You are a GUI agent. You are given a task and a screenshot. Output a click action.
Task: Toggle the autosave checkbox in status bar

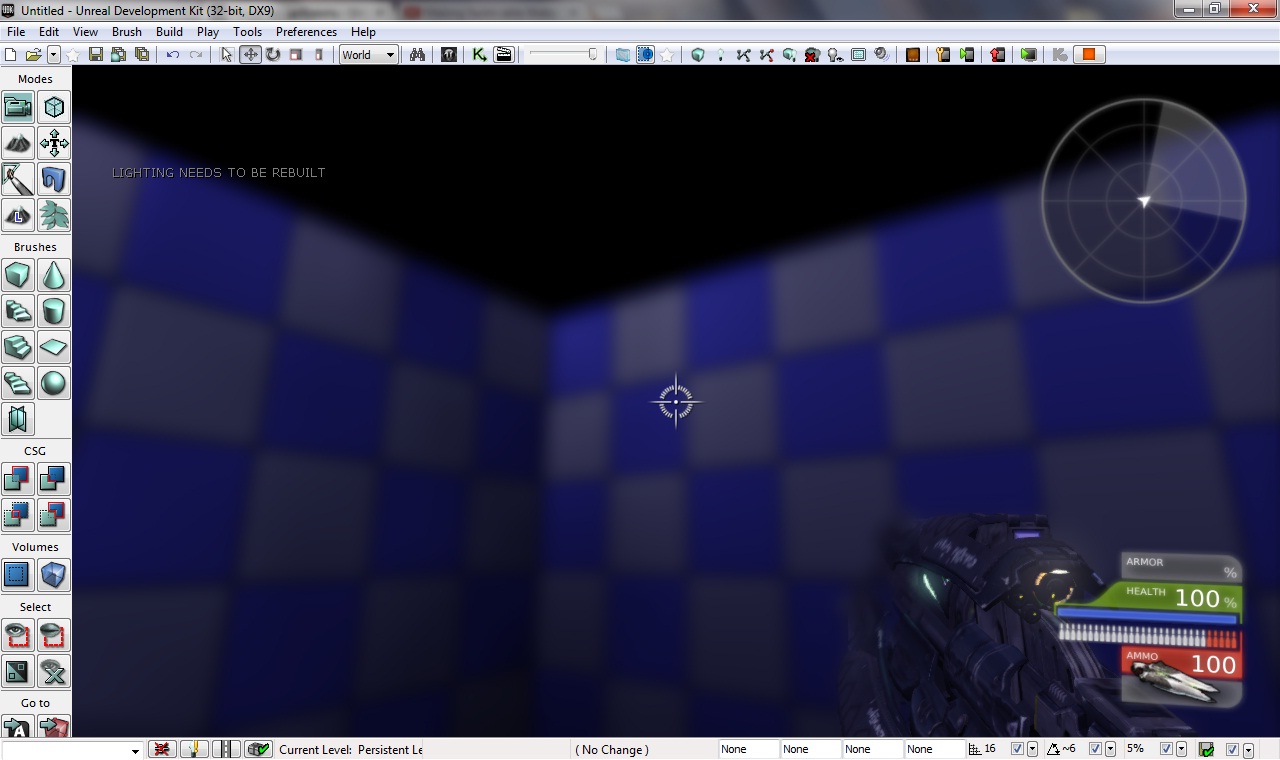1233,749
